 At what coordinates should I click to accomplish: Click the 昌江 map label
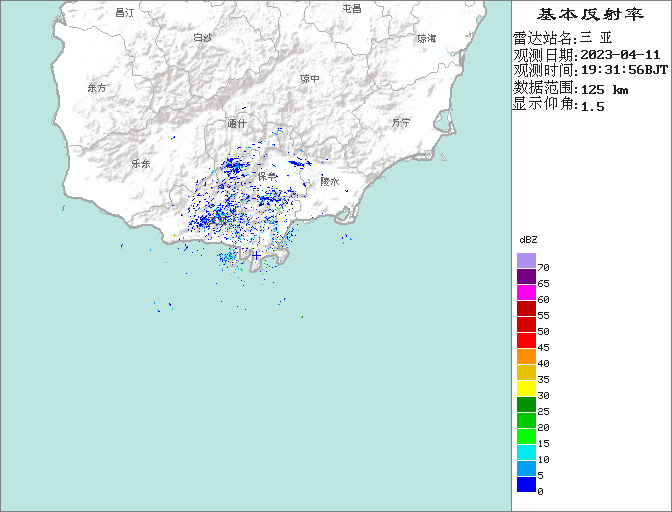click(x=125, y=13)
